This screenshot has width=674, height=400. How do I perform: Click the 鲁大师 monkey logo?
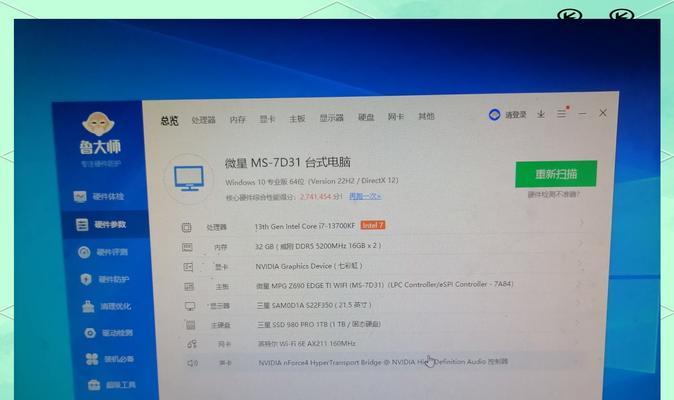point(98,124)
